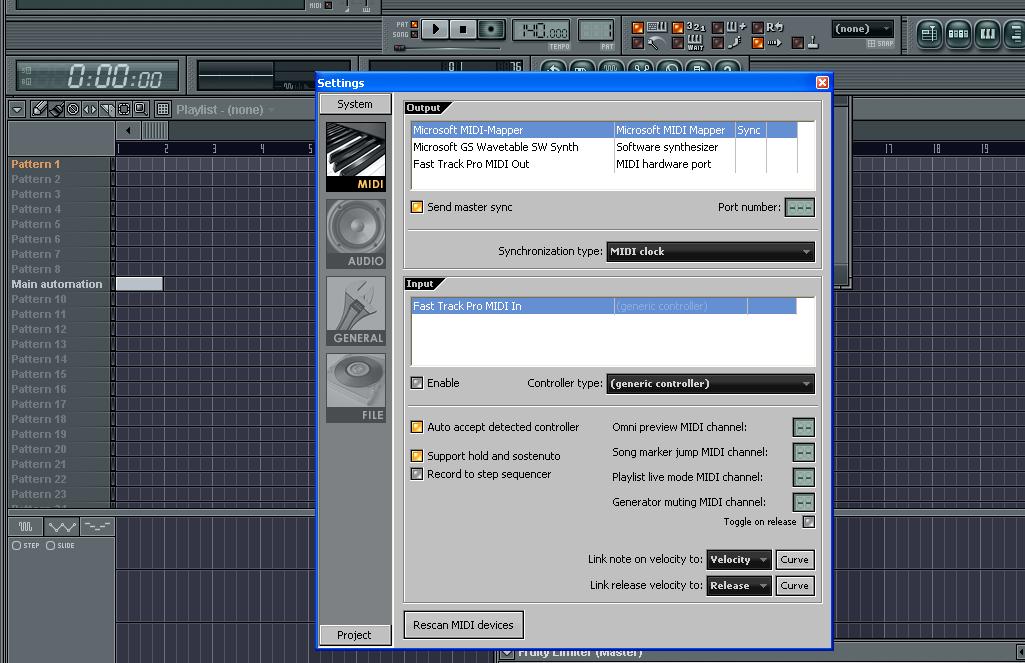1025x663 pixels.
Task: Switch to the System tab
Action: (355, 104)
